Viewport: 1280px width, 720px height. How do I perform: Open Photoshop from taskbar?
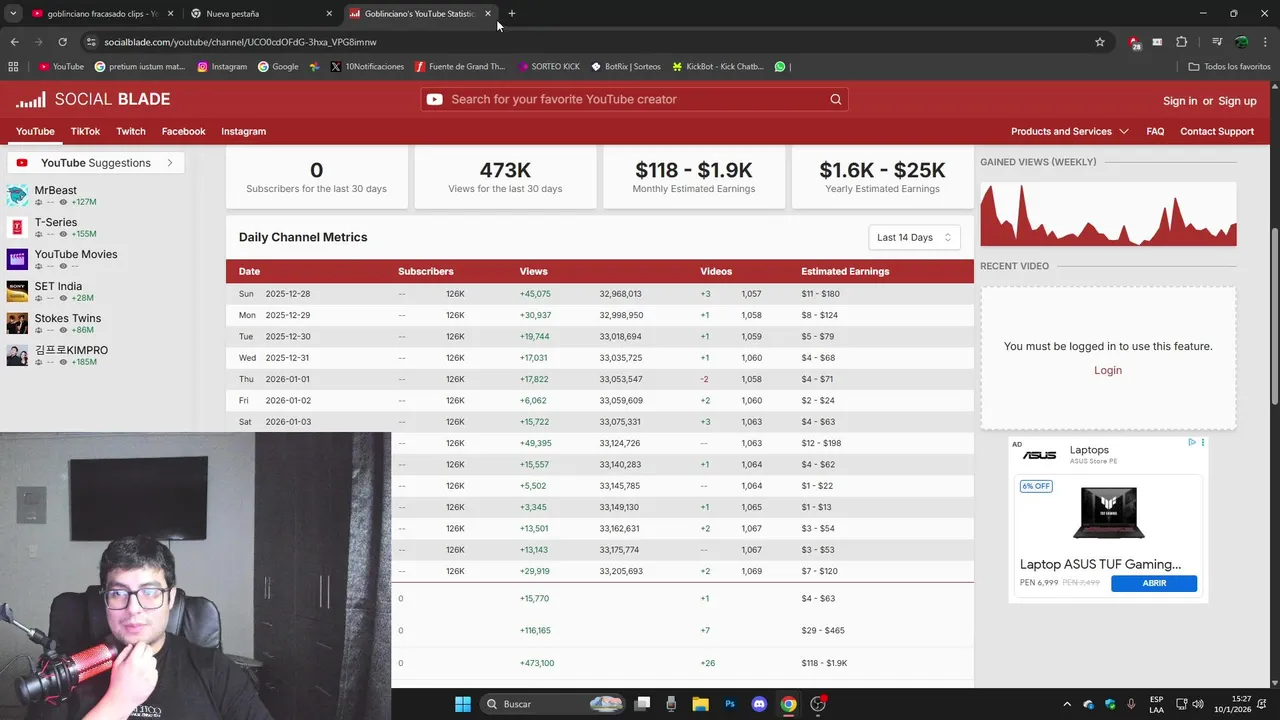point(730,704)
